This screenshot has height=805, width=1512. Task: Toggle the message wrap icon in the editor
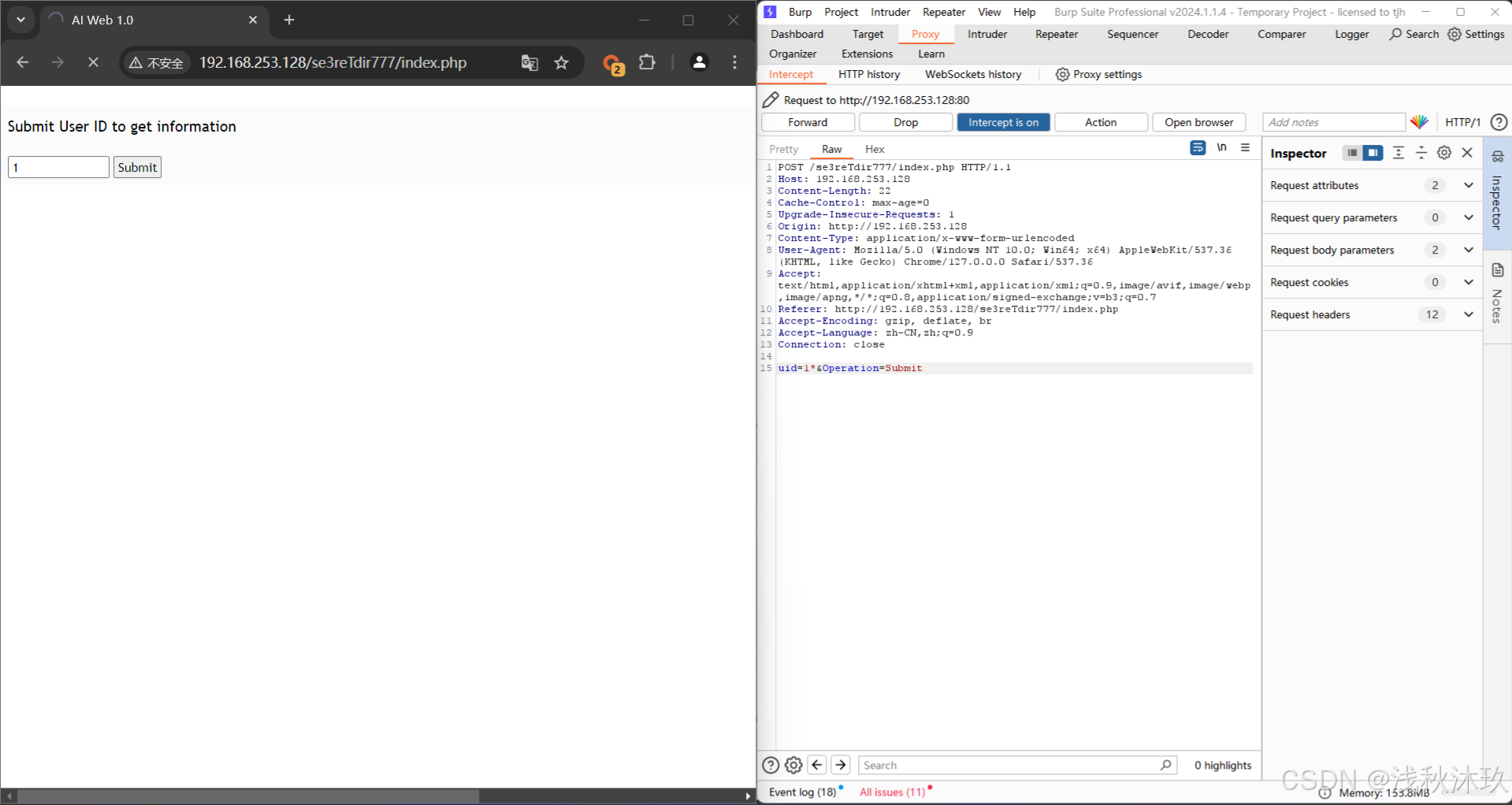pyautogui.click(x=1198, y=148)
